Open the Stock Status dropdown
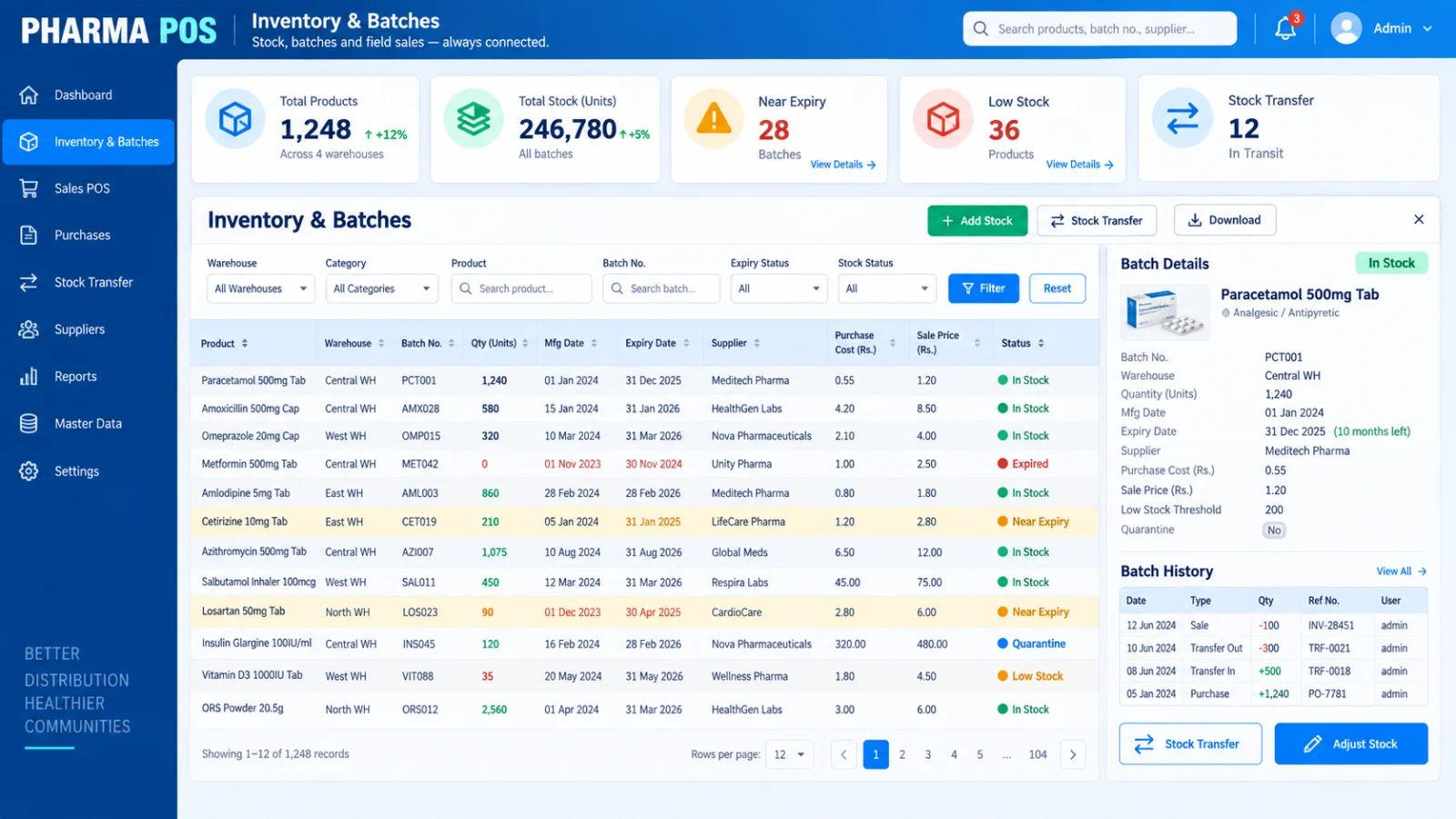The image size is (1456, 819). (x=887, y=288)
